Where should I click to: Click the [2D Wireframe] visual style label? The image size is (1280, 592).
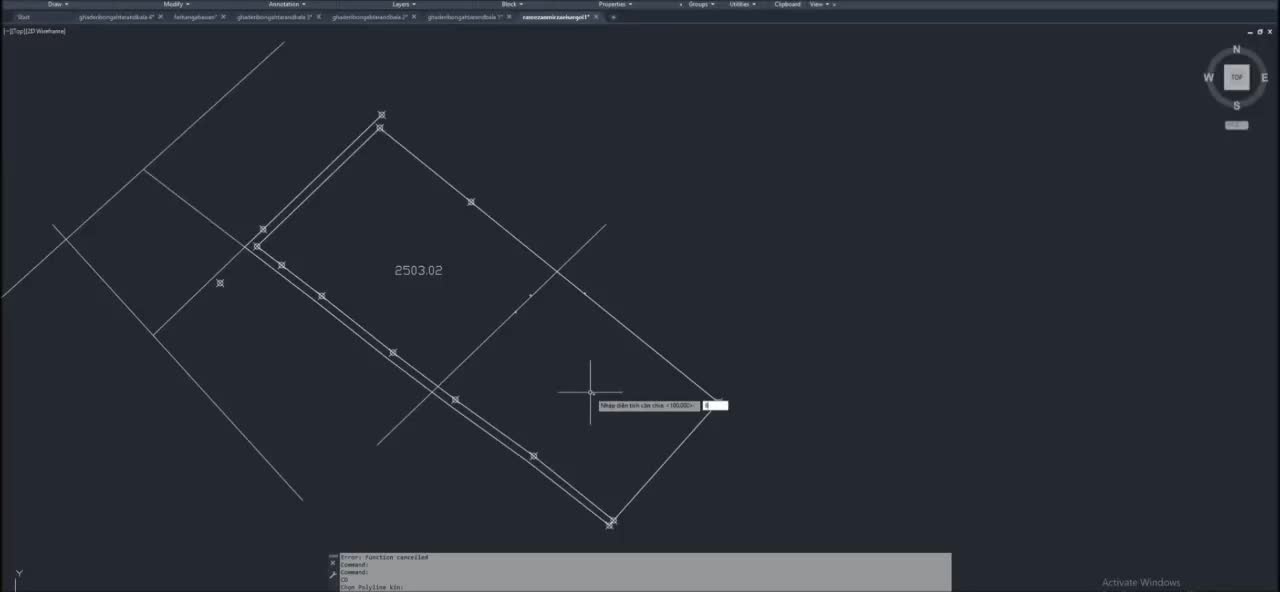point(45,31)
